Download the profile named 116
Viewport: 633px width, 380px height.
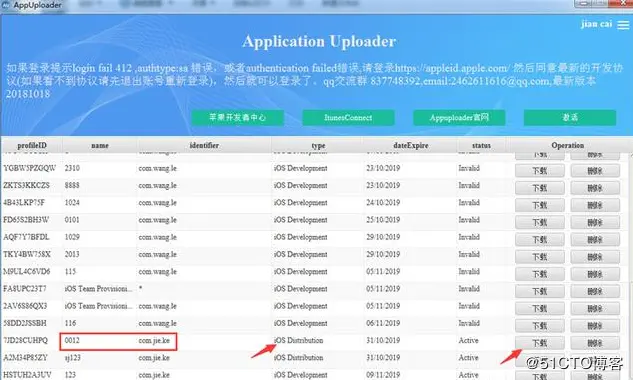click(x=540, y=326)
